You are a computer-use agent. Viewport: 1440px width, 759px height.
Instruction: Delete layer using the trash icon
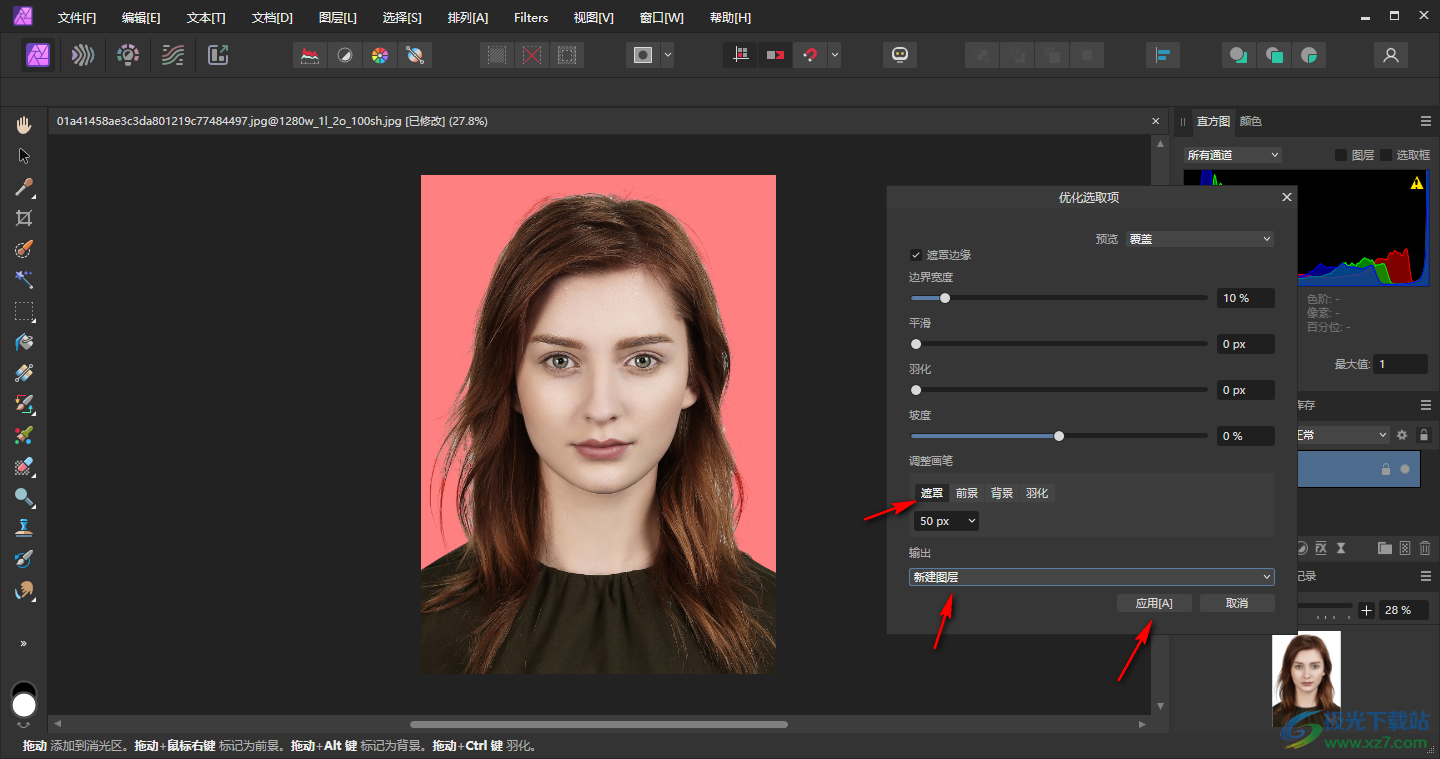click(1424, 548)
